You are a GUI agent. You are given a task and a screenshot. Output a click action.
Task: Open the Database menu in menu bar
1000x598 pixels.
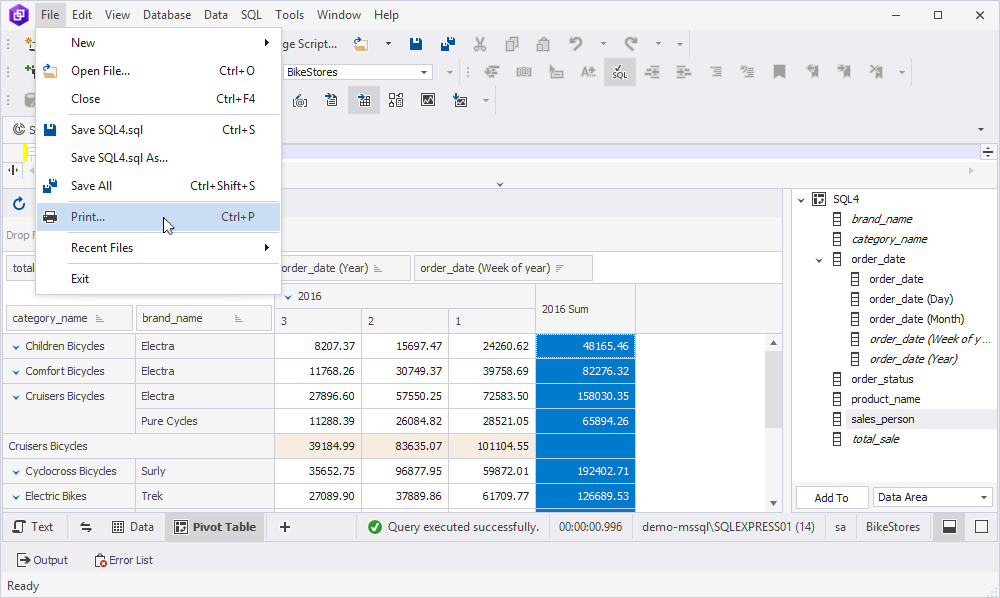coord(167,15)
